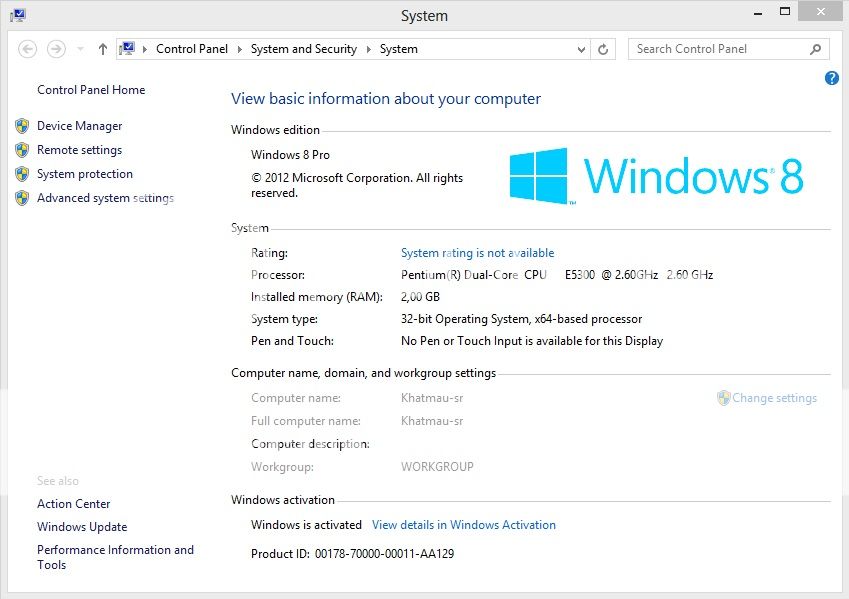Viewport: 849px width, 599px height.
Task: Click System rating is not available link
Action: coord(477,253)
